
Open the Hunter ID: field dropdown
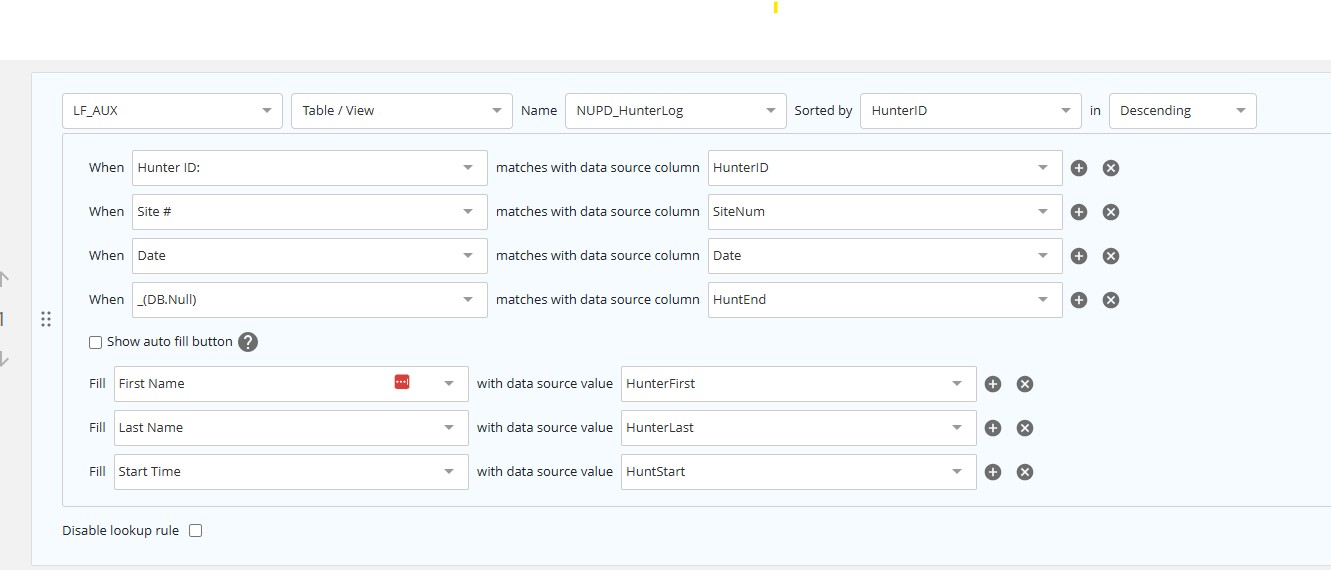click(310, 168)
